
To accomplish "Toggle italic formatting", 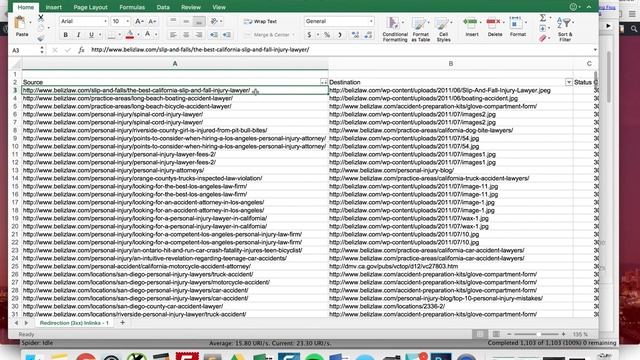I will coord(78,35).
